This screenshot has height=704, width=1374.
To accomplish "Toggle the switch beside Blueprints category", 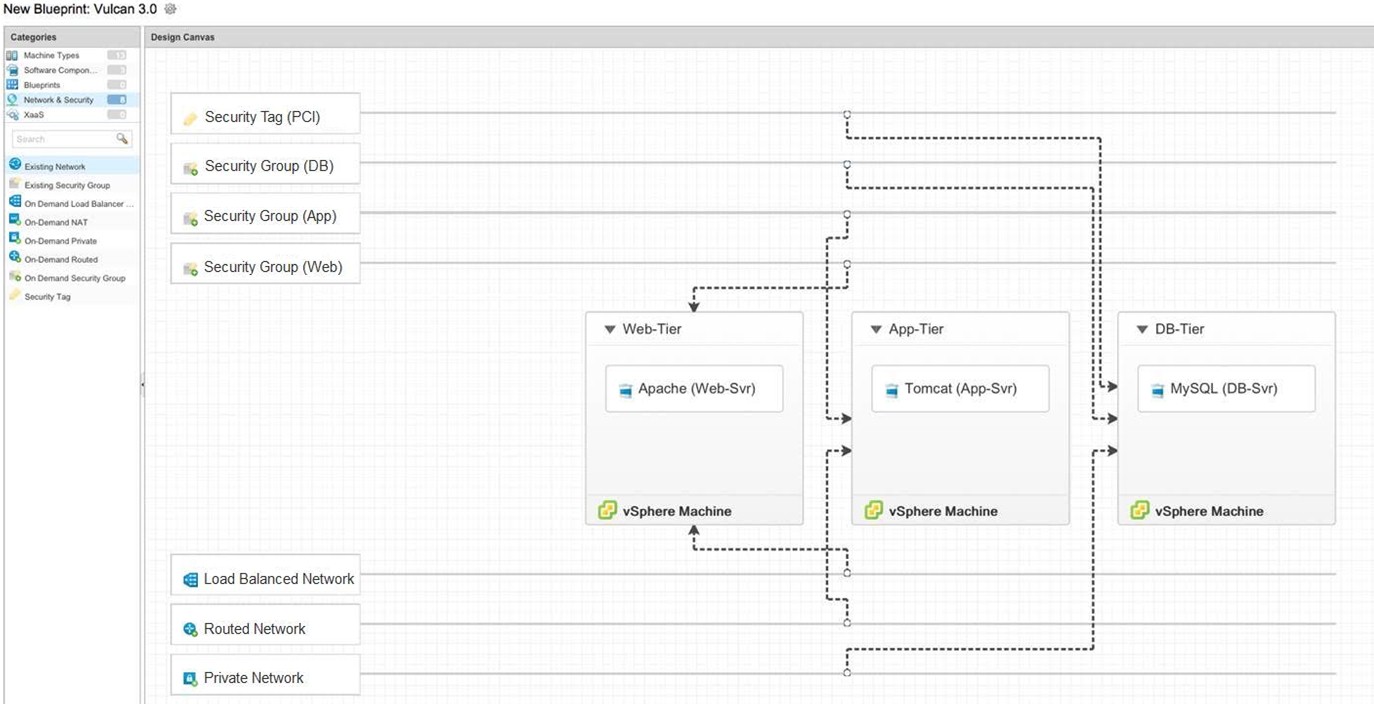I will click(117, 85).
